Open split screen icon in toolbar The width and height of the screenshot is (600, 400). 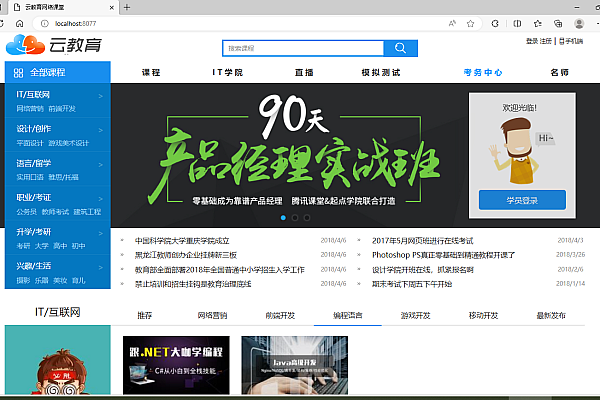[517, 23]
